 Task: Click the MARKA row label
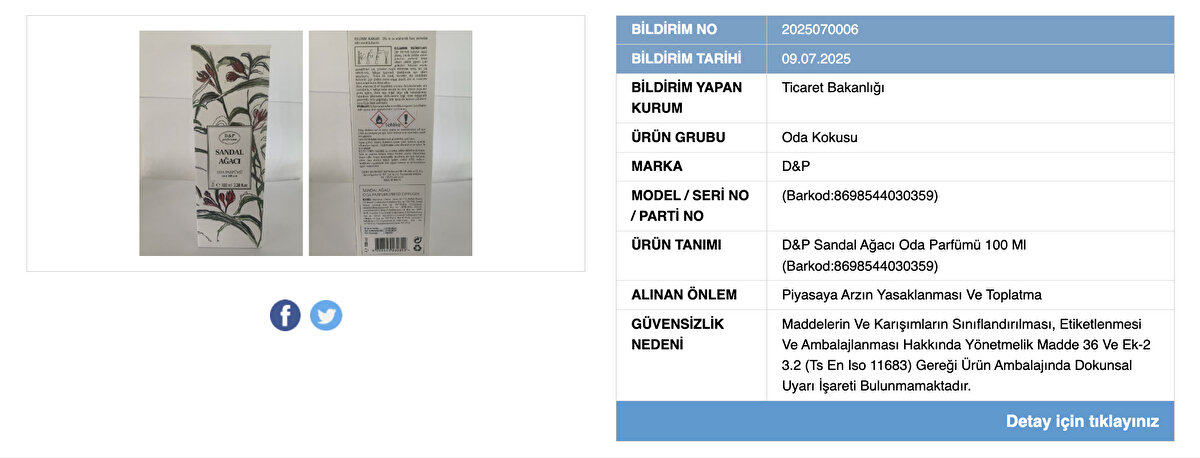657,166
